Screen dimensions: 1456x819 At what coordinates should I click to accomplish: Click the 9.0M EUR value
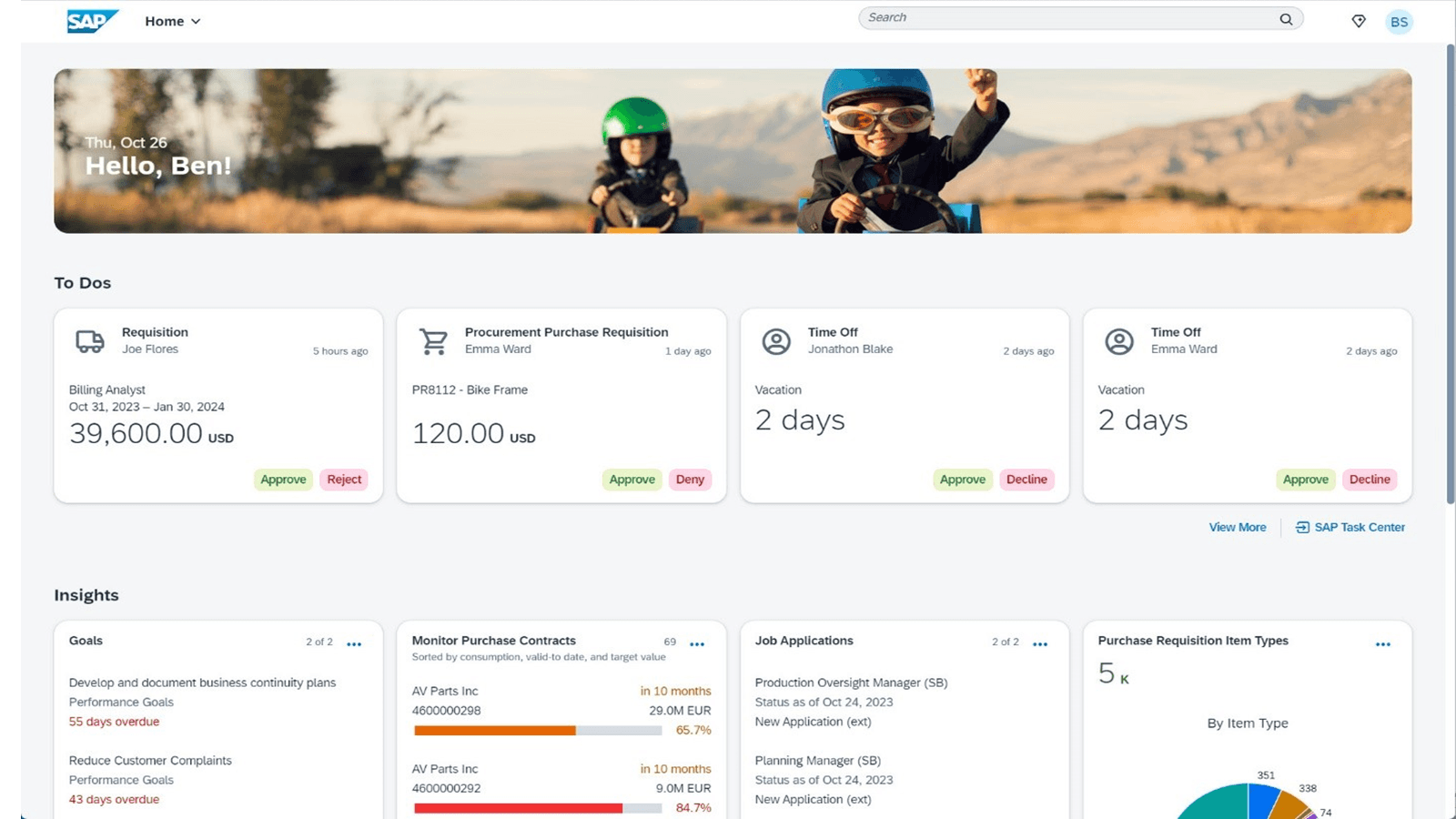(x=683, y=789)
